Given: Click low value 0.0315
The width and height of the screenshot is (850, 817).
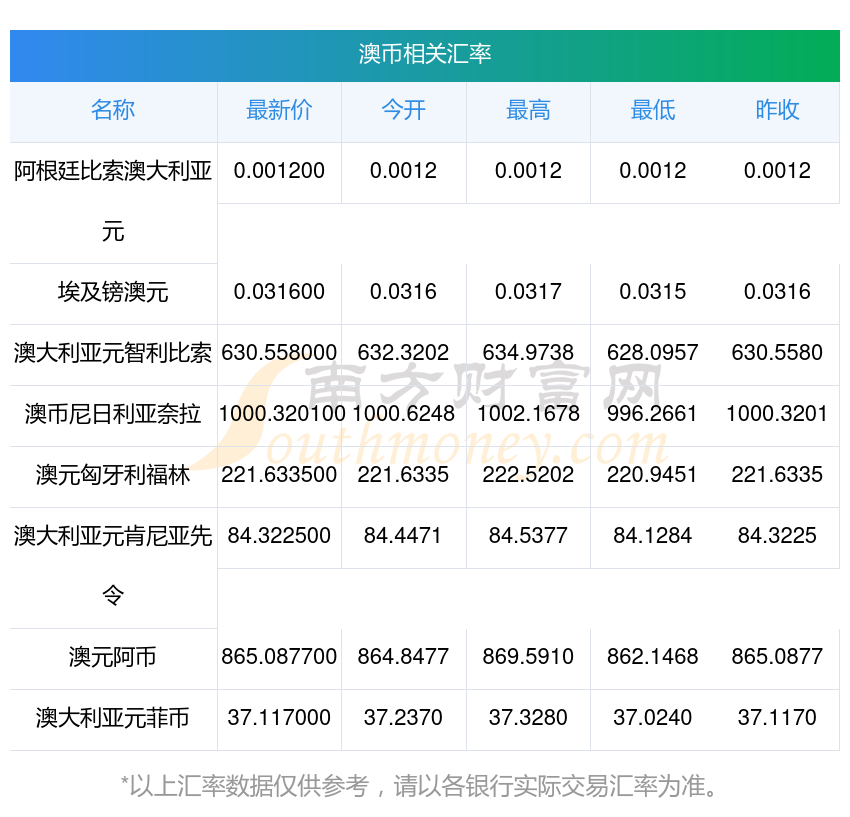Looking at the screenshot, I should coord(653,292).
